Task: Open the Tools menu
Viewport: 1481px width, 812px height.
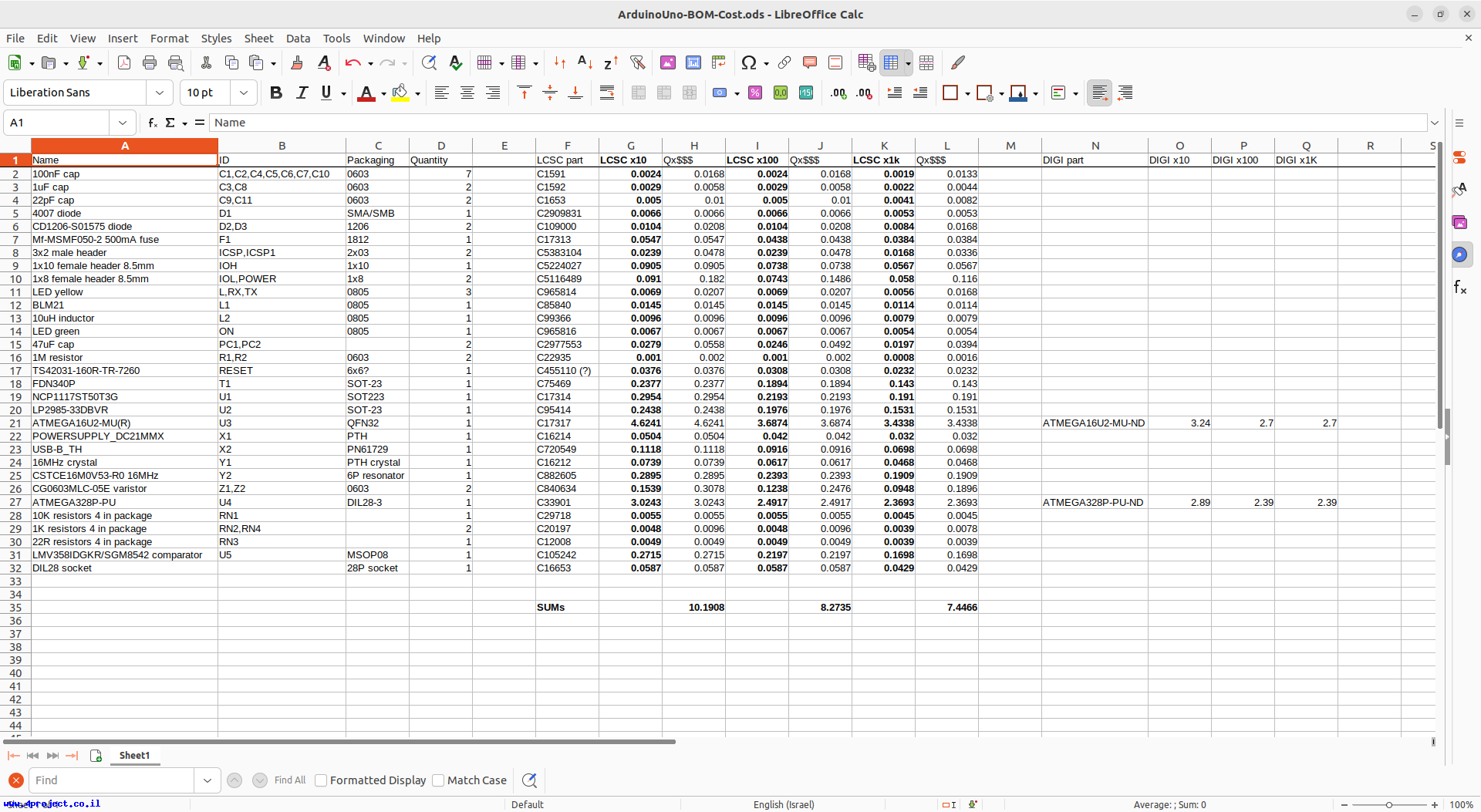Action: [x=336, y=39]
